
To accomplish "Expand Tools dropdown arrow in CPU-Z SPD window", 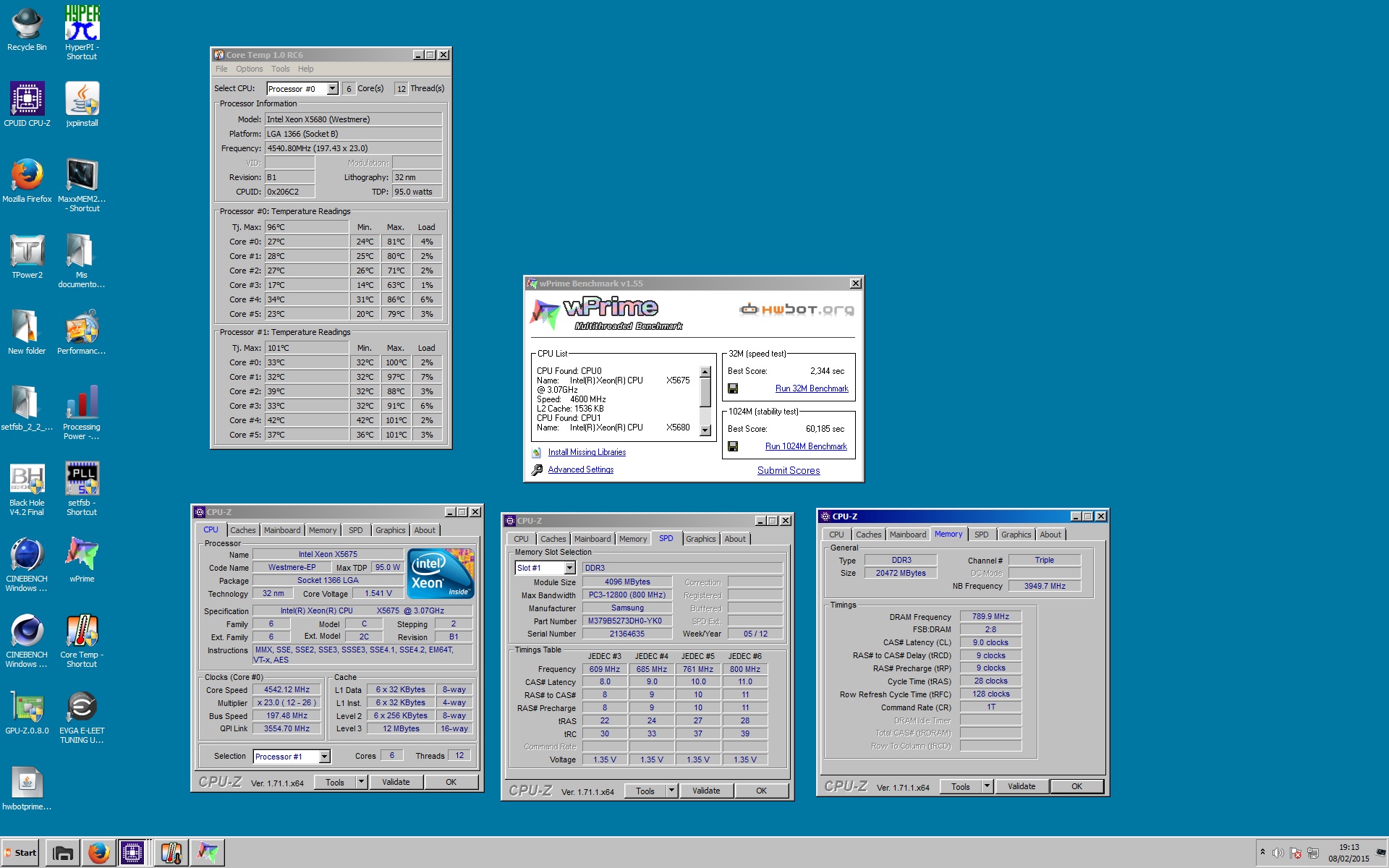I will click(672, 791).
